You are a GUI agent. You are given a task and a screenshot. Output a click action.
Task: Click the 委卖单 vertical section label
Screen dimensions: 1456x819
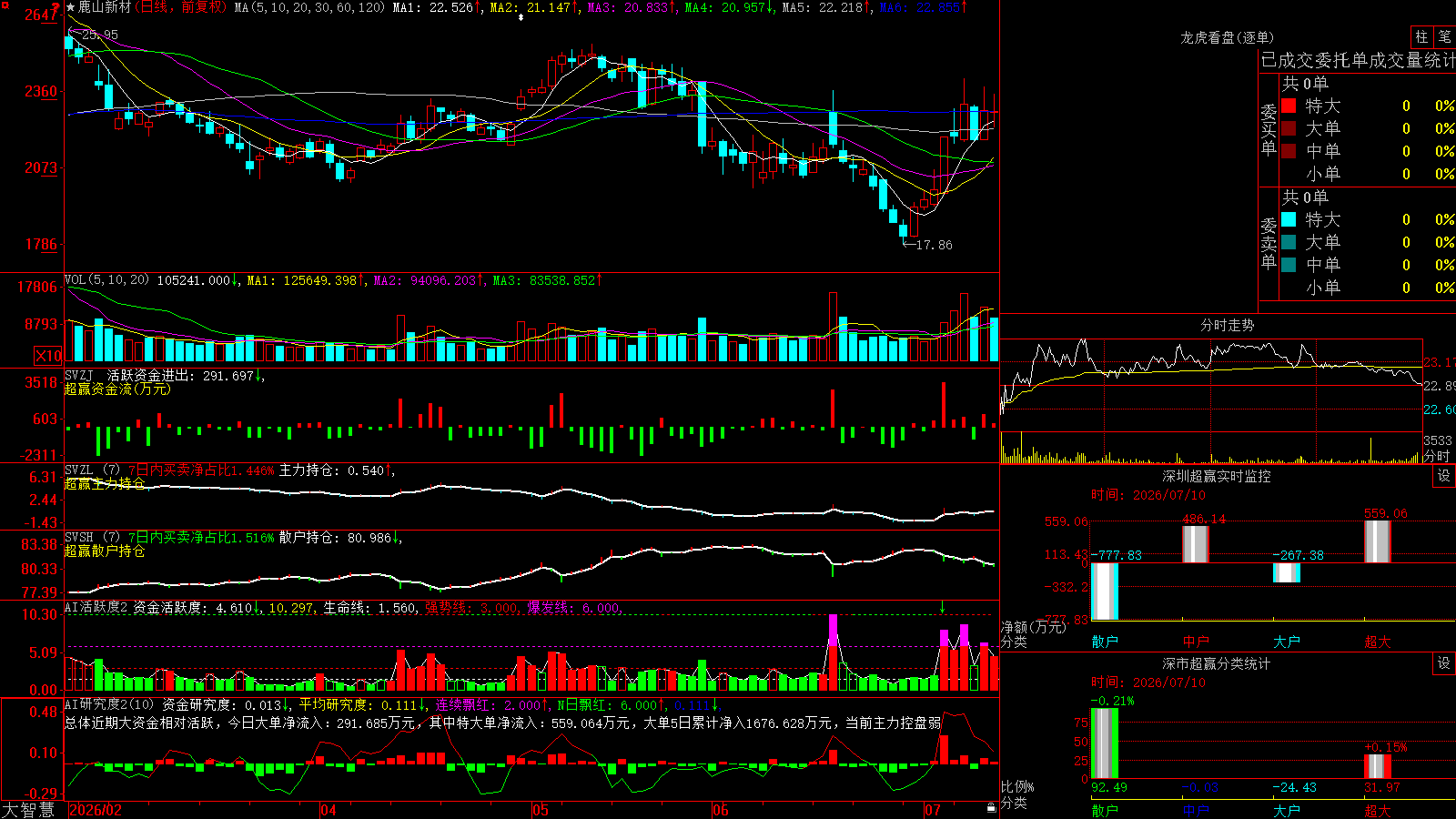(x=1269, y=243)
